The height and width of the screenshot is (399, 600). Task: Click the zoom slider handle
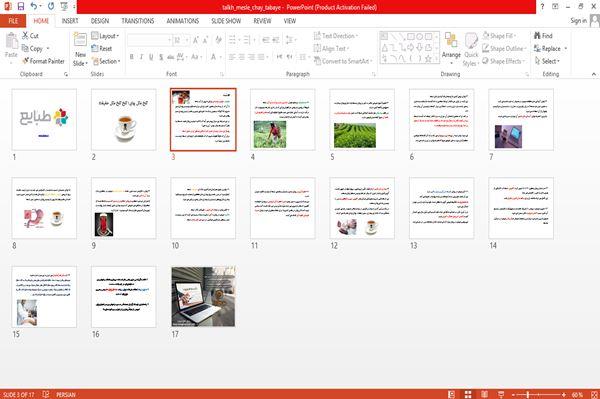(528, 394)
